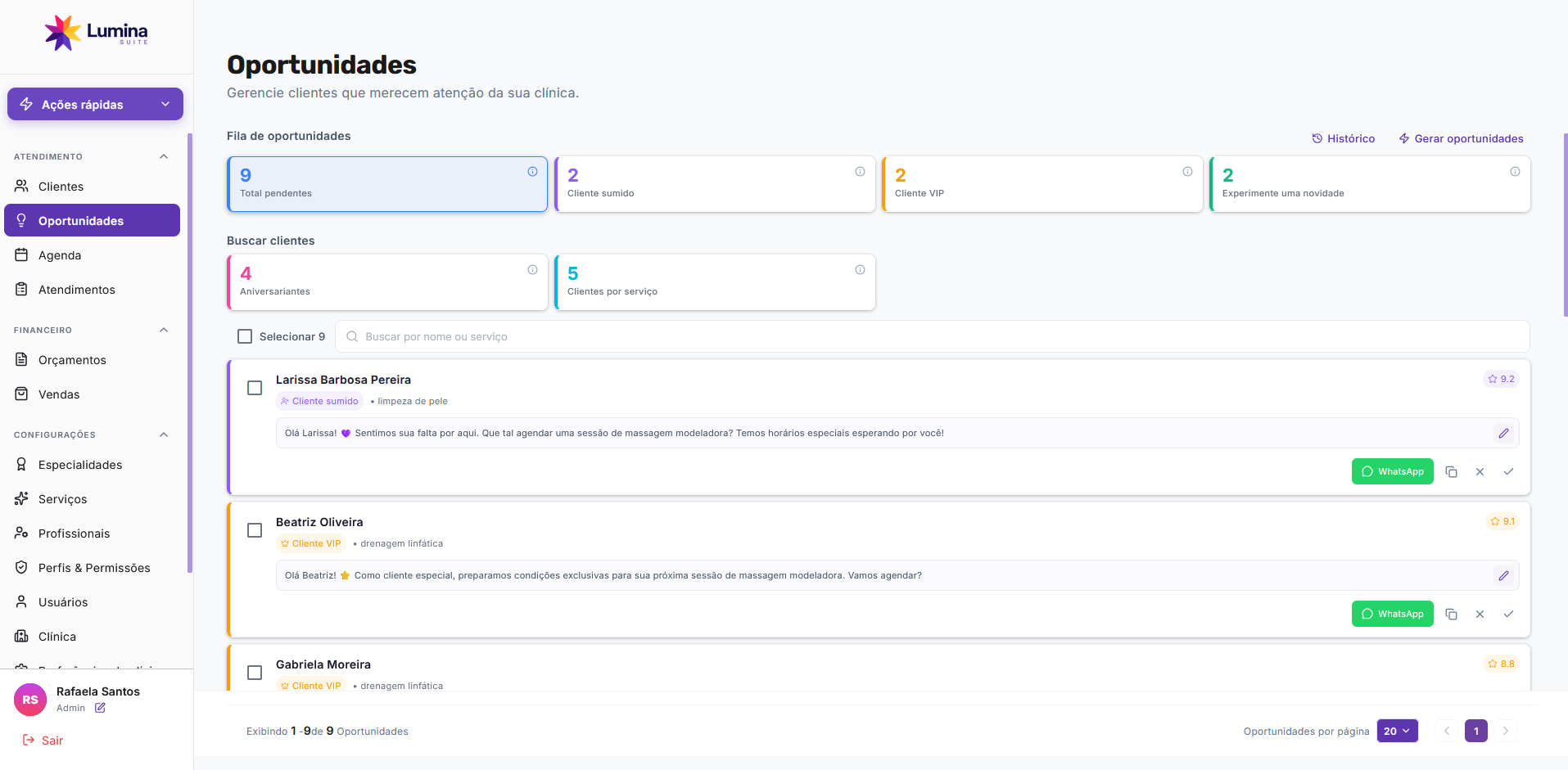Screen dimensions: 1568x770
Task: Navigate to Vendas in sidebar
Action: [x=92, y=394]
